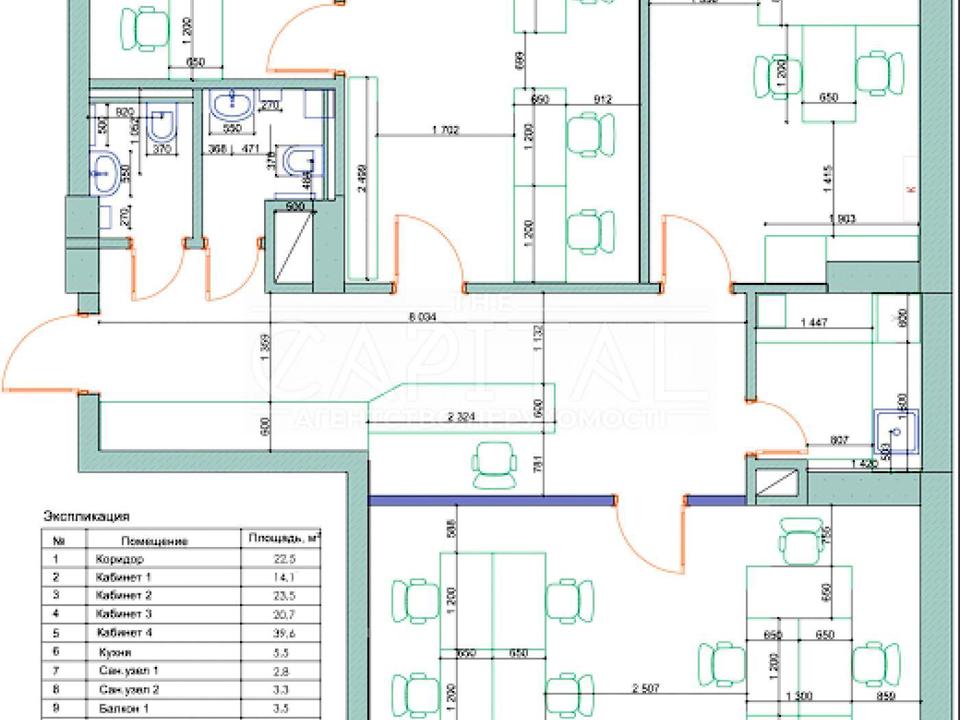The image size is (960, 720).
Task: Click the Кабинет 4 room name cell
Action: tap(124, 630)
